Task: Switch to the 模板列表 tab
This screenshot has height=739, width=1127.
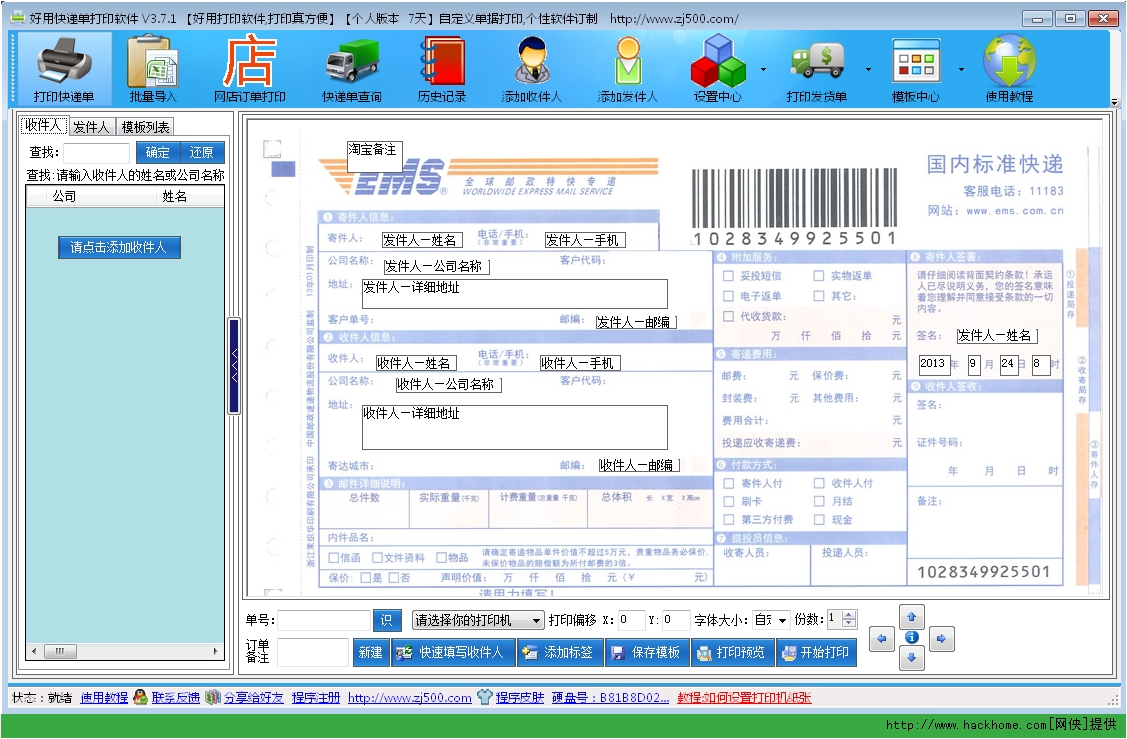Action: click(x=145, y=127)
